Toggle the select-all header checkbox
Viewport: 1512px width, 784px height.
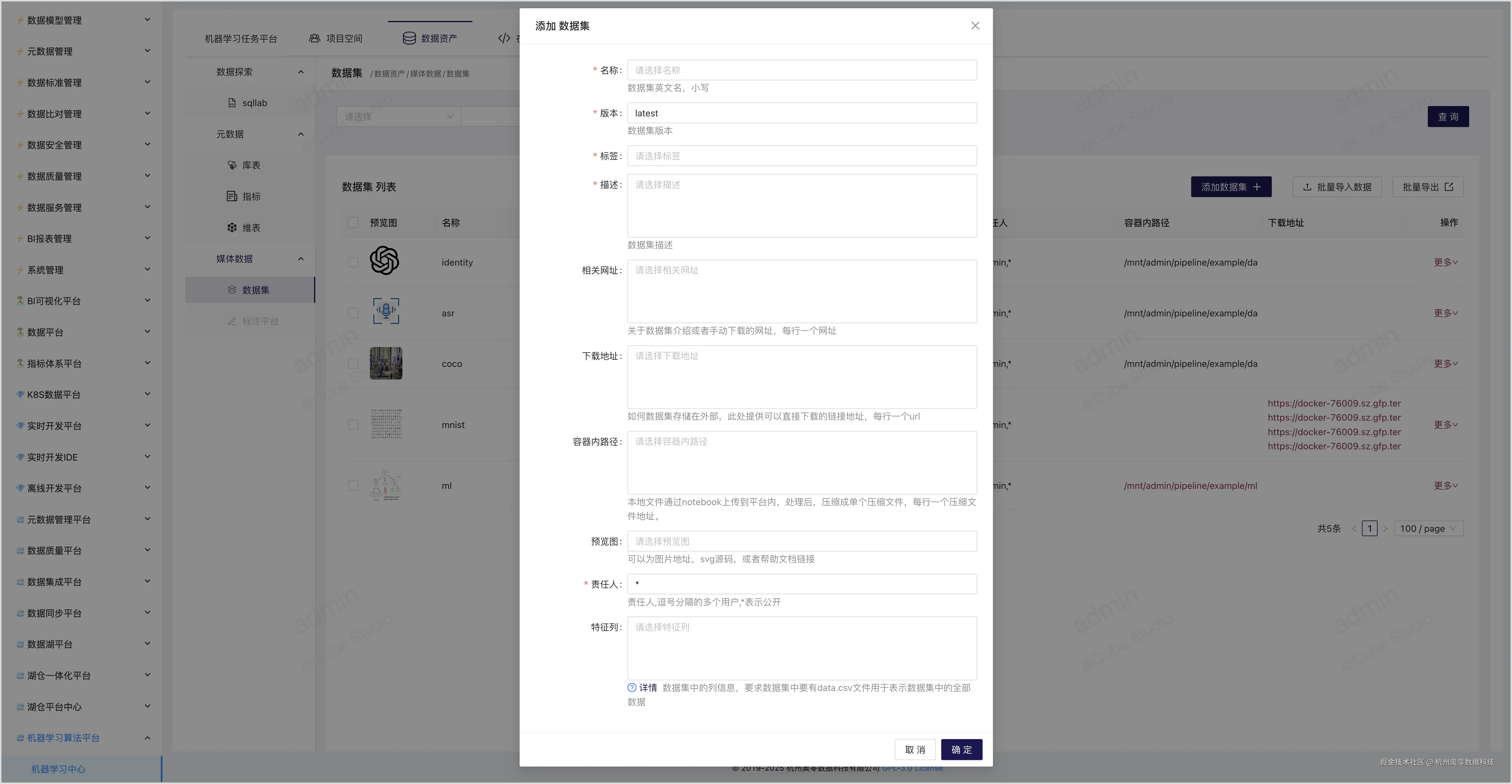point(353,222)
